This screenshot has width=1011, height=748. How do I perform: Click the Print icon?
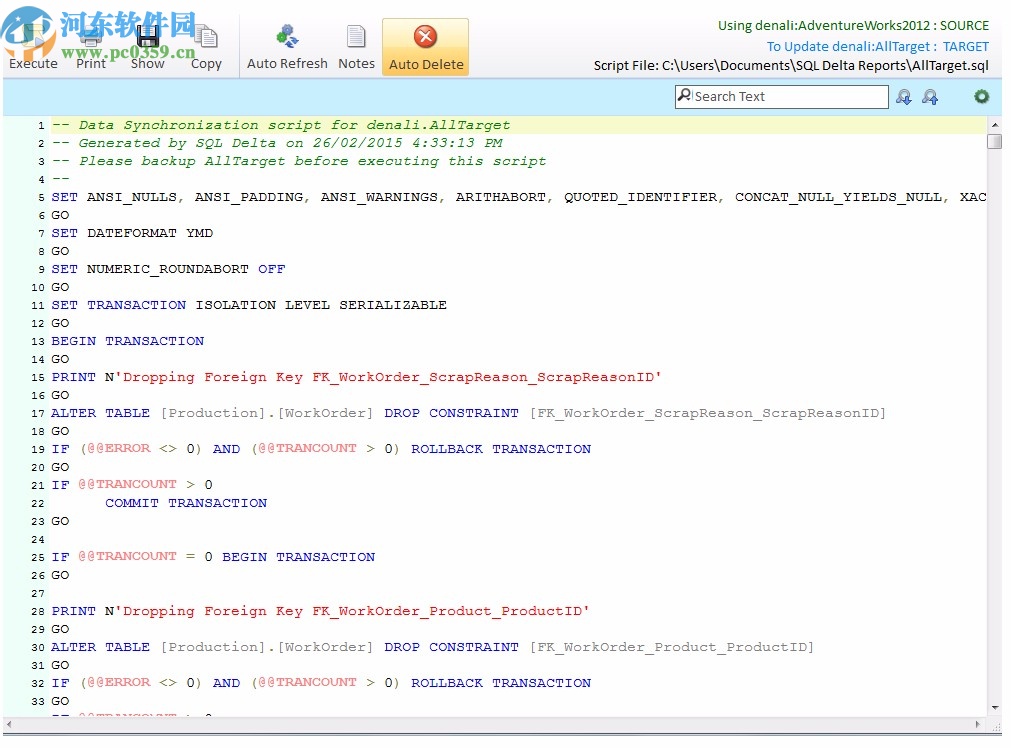[x=90, y=38]
